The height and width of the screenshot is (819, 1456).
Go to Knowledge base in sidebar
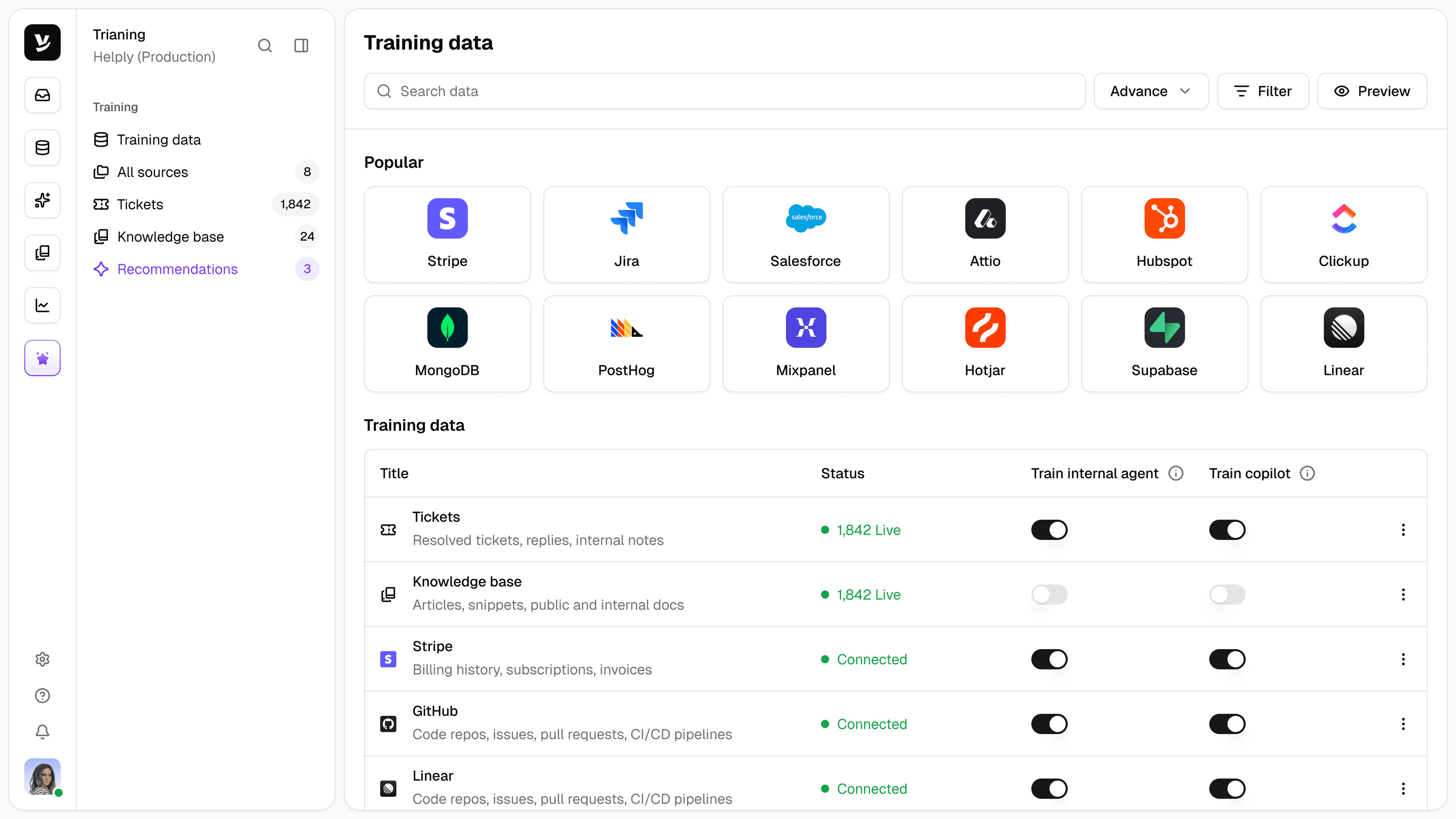pyautogui.click(x=206, y=236)
